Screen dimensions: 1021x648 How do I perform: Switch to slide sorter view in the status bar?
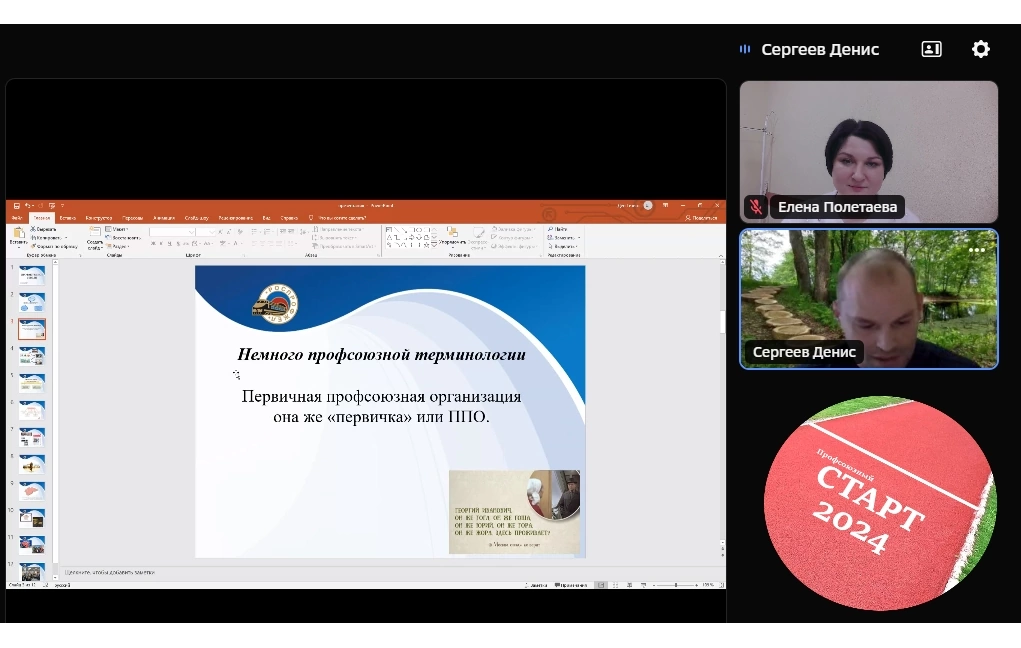615,585
